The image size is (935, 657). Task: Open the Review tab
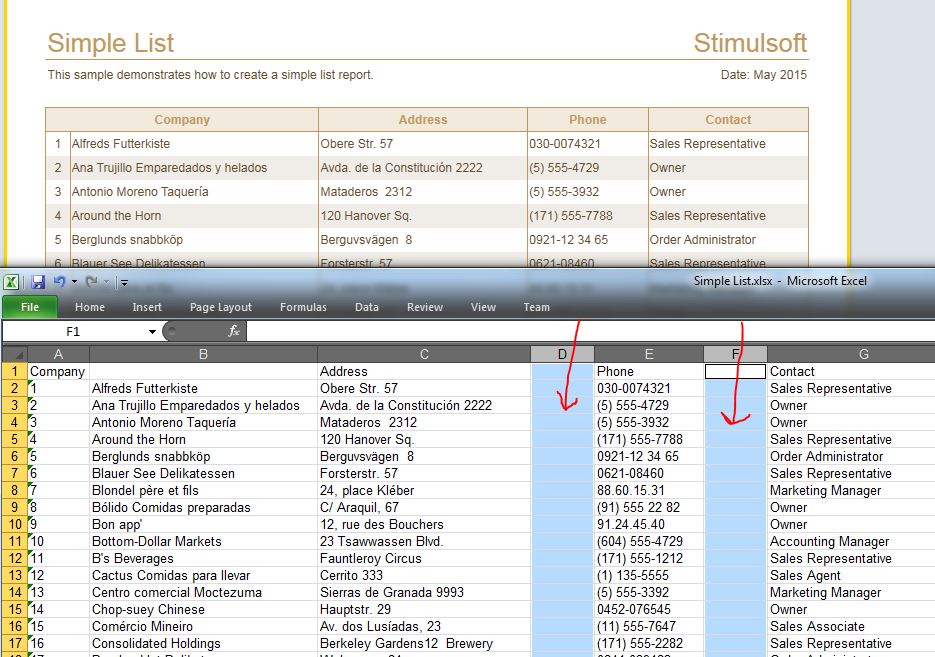[425, 307]
